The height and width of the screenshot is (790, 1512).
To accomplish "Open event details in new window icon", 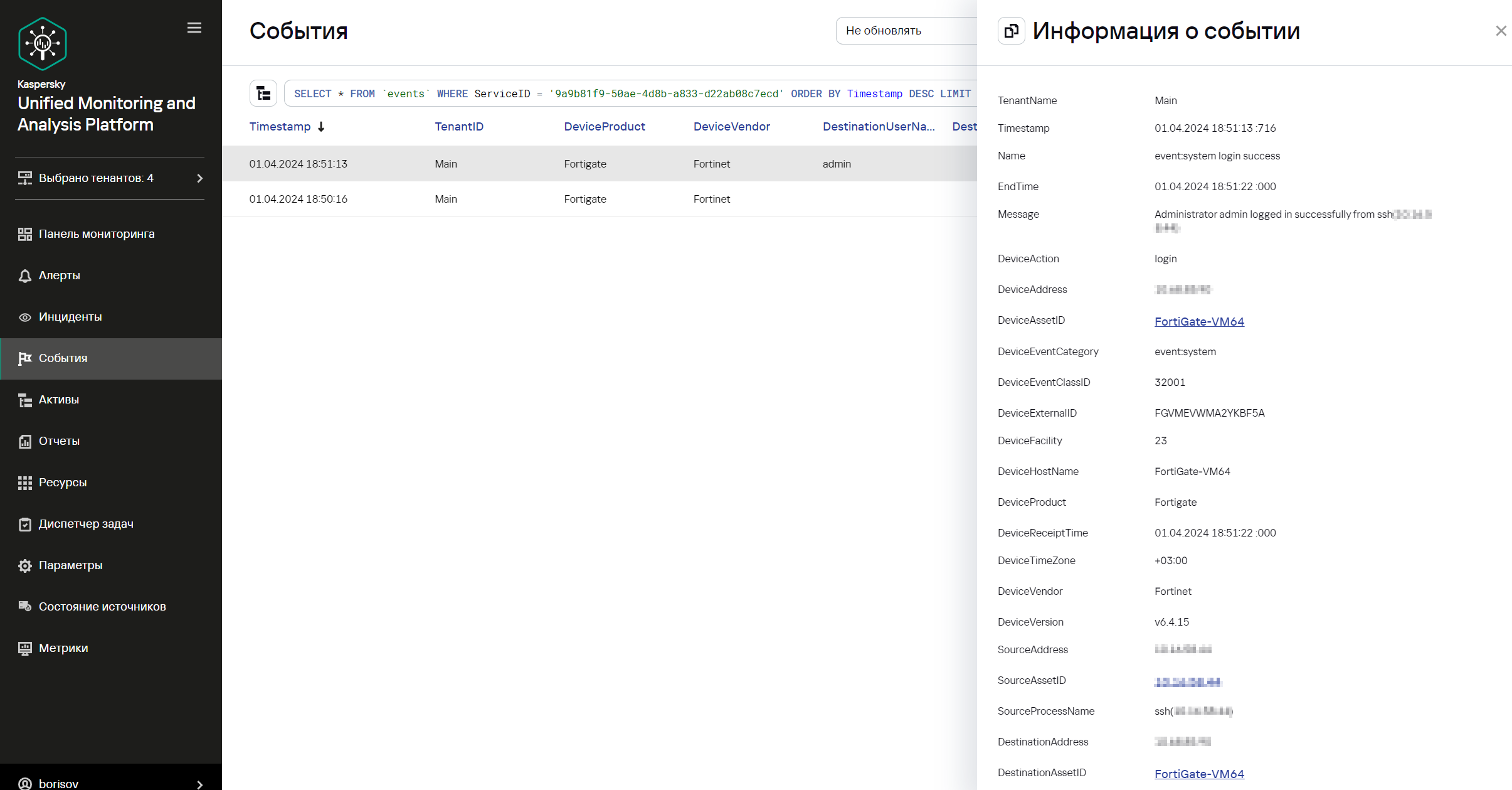I will (1012, 31).
